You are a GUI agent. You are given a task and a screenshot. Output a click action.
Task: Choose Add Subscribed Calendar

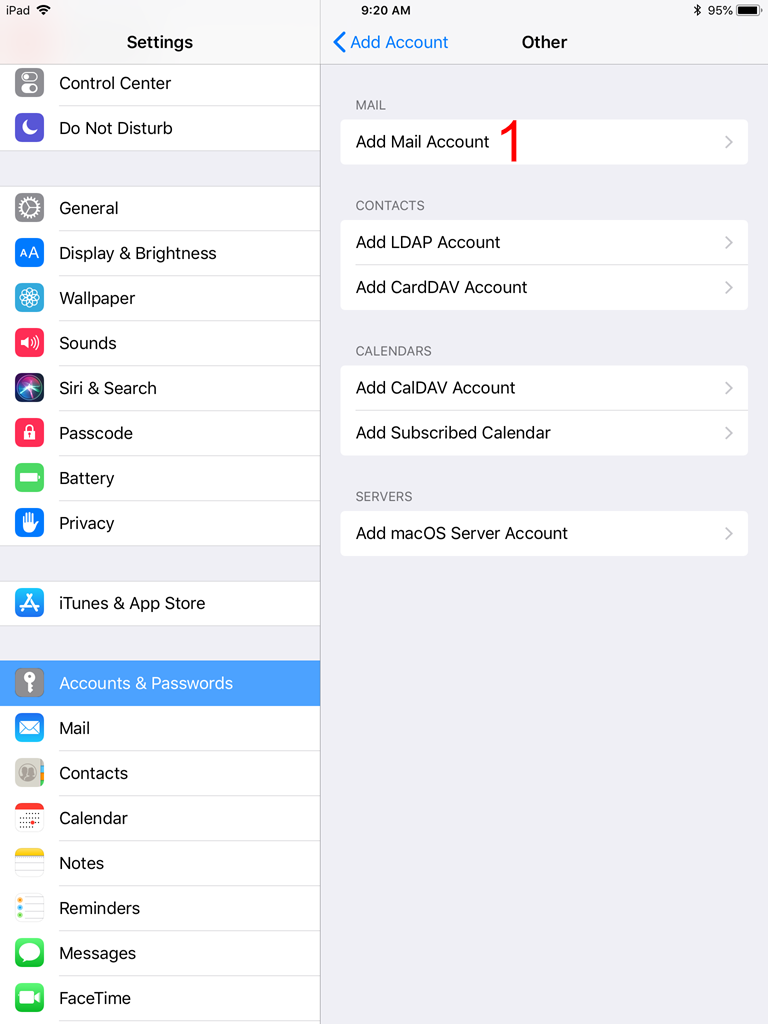(544, 433)
